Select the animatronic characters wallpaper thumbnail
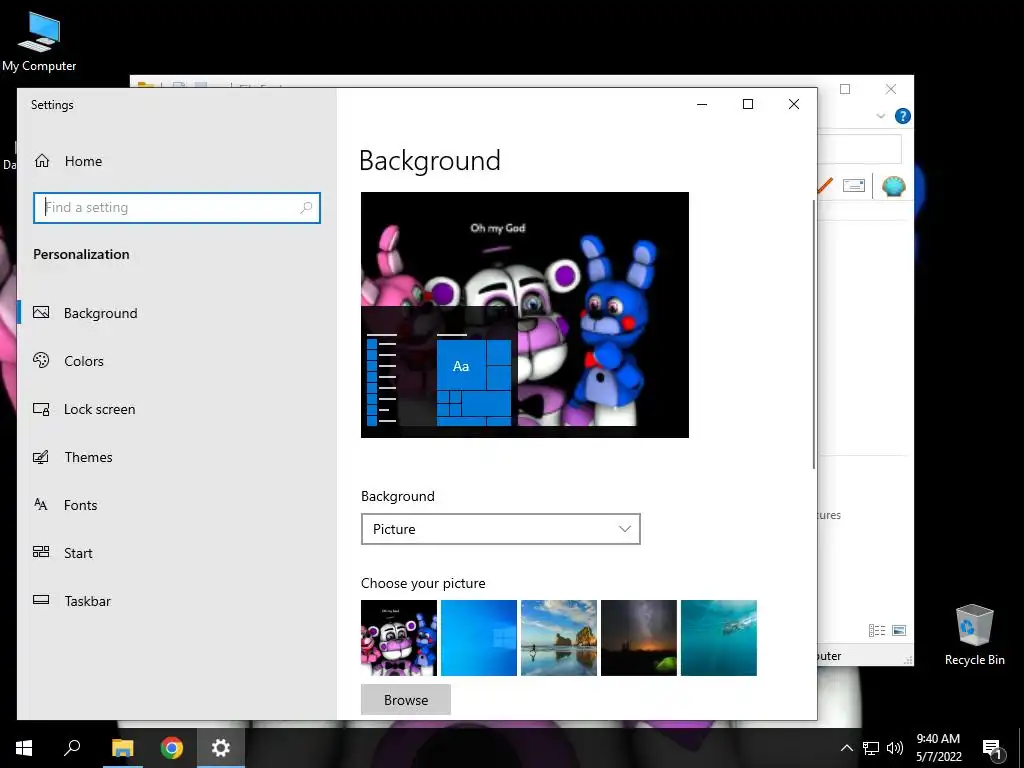Screen dimensions: 1024x768 (399, 638)
